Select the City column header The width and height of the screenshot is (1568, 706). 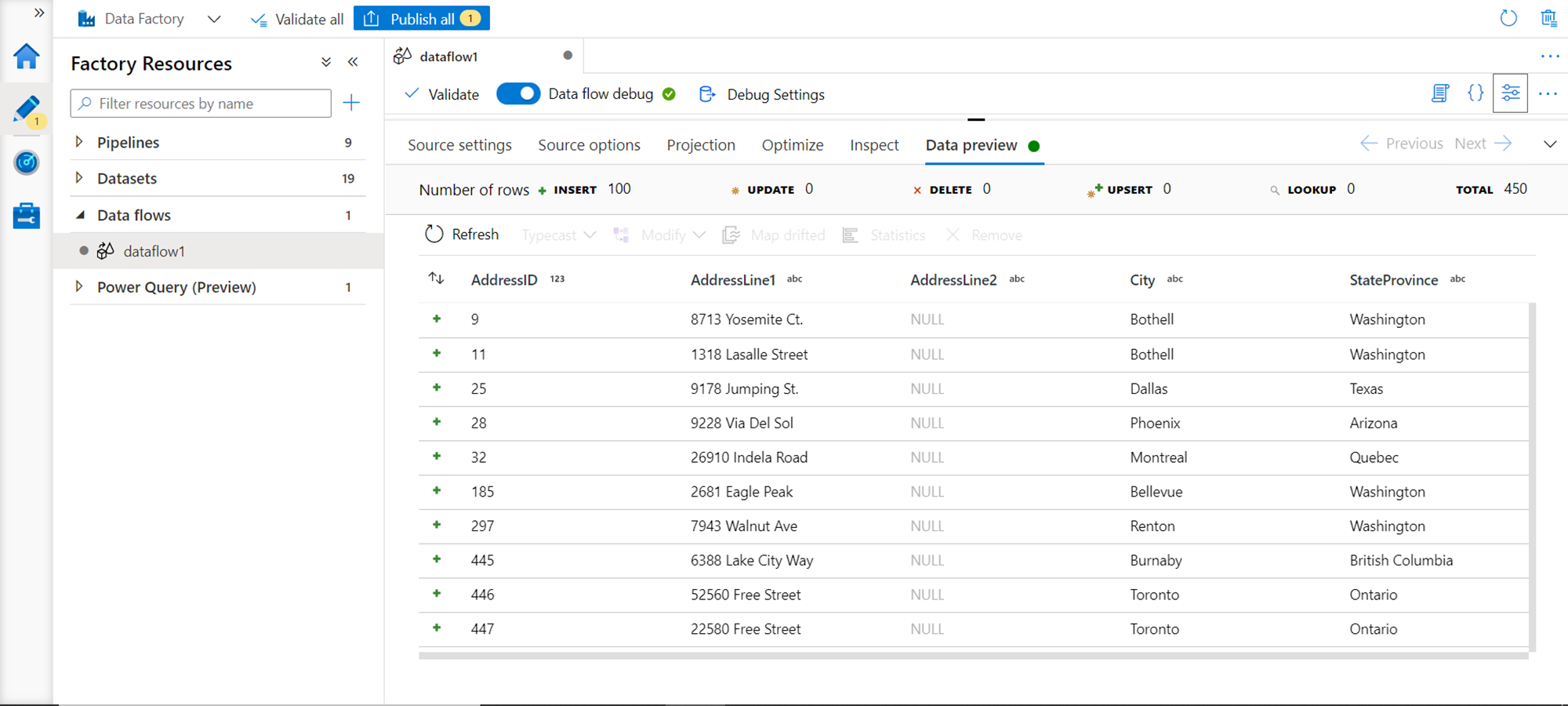(1142, 280)
